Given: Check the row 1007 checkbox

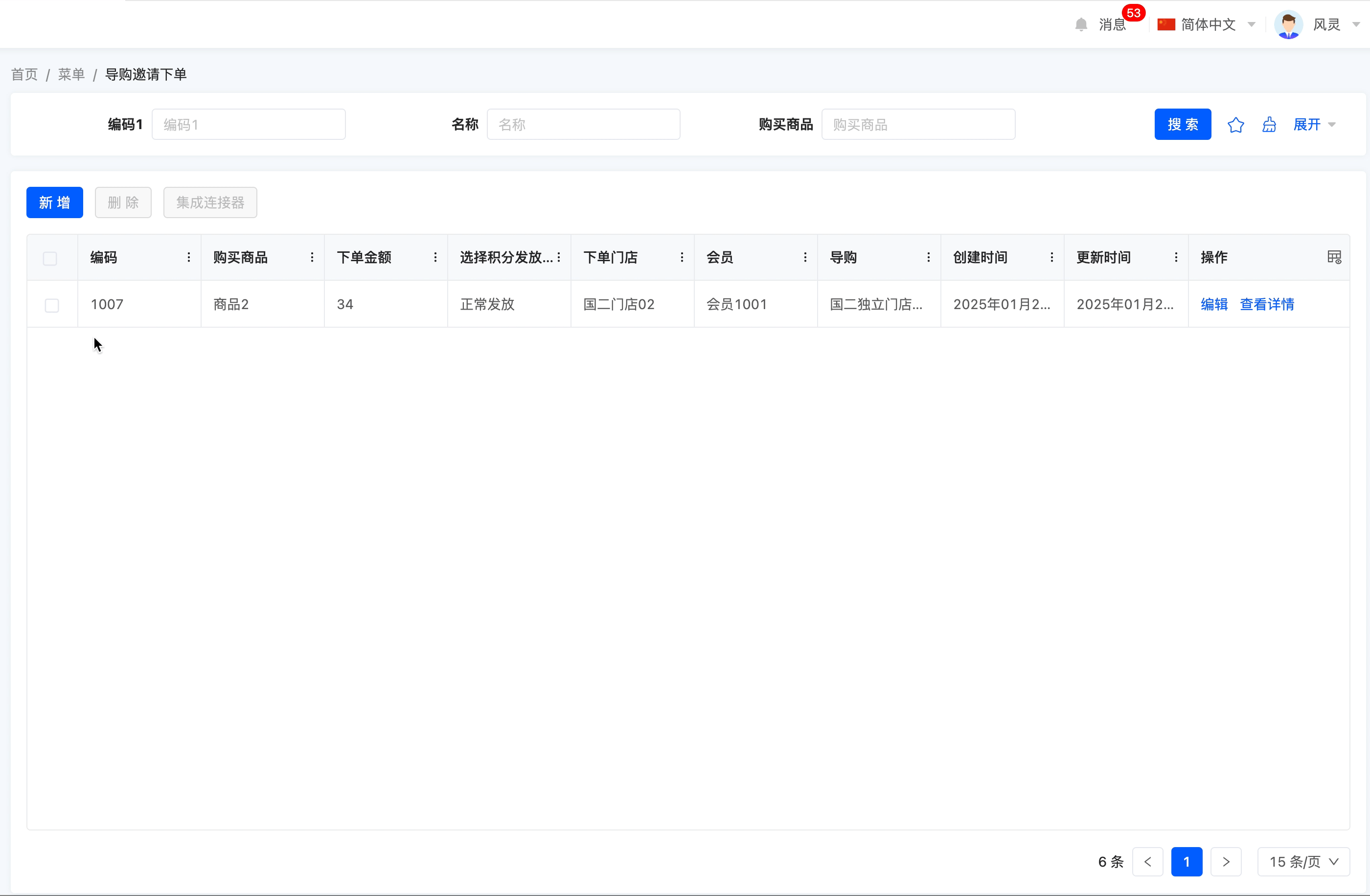Looking at the screenshot, I should [52, 305].
